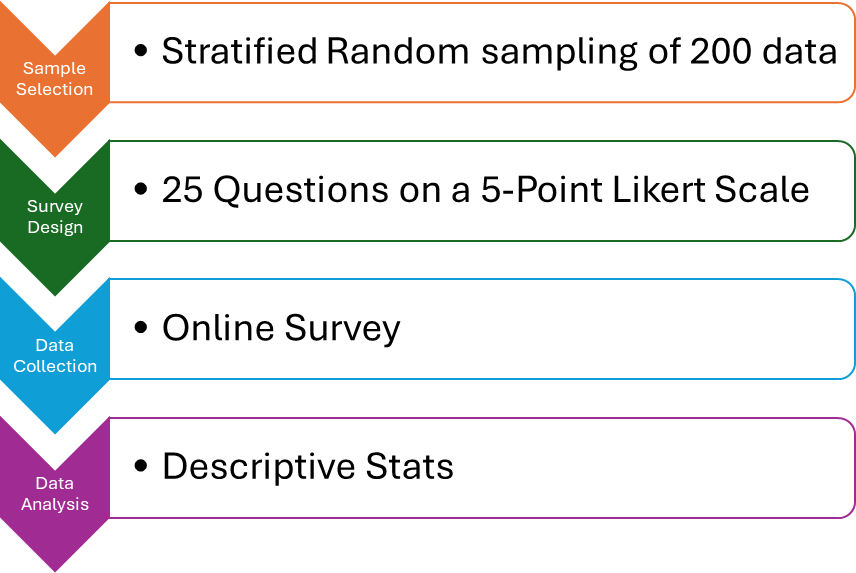The height and width of the screenshot is (573, 856).
Task: Click the purple Data Analysis chevron
Action: pos(55,494)
